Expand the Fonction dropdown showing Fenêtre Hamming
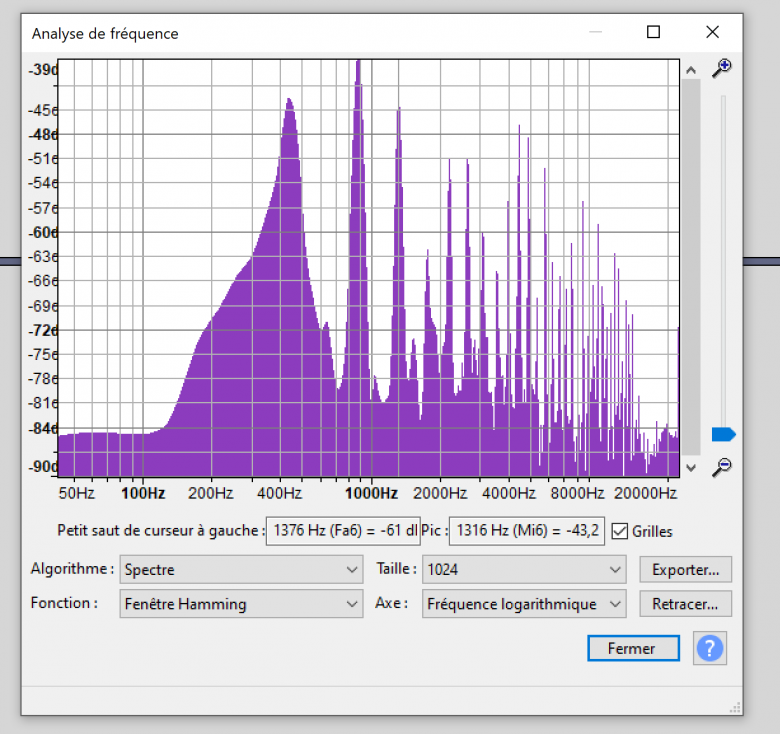Screen dimensions: 780x734 click(241, 604)
